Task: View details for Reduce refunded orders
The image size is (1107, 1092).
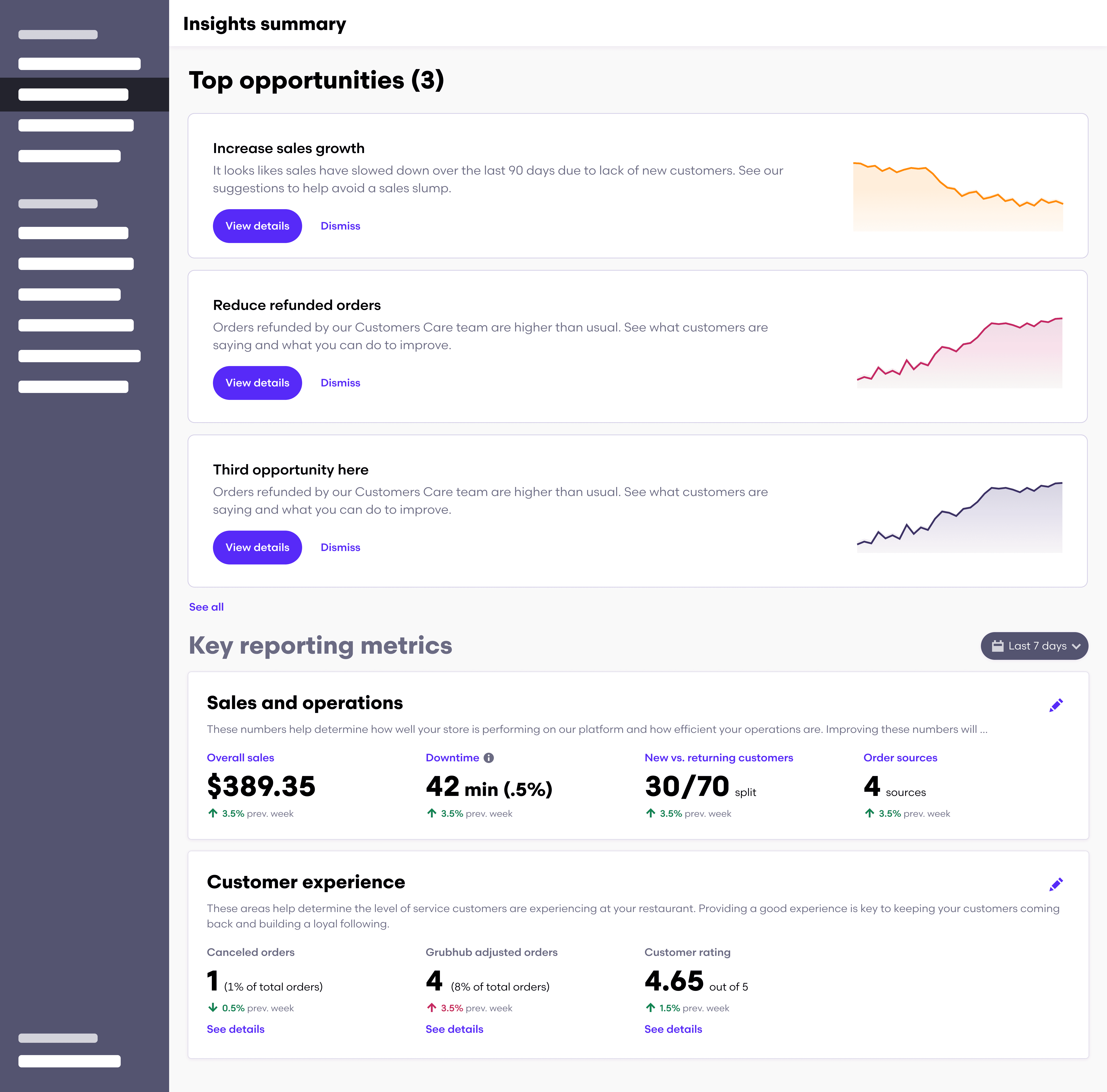Action: point(257,383)
